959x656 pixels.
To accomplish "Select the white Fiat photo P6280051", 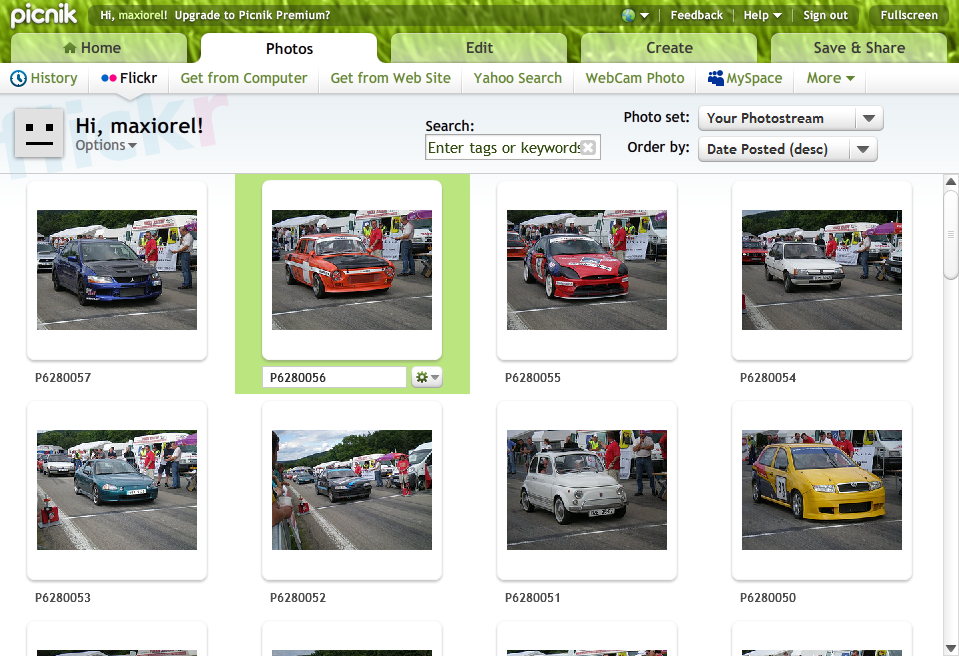I will [x=587, y=490].
